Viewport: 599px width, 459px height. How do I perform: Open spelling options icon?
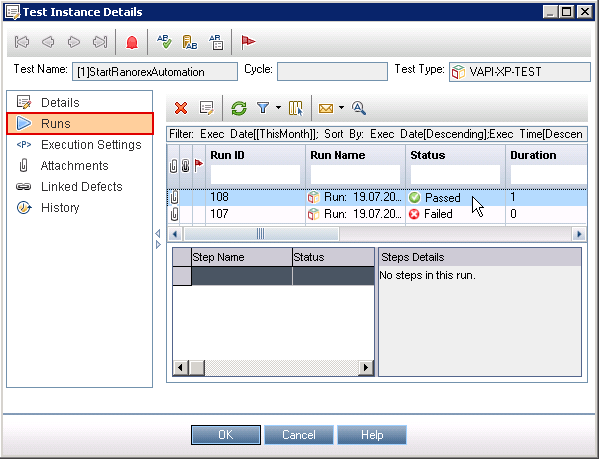[x=216, y=42]
